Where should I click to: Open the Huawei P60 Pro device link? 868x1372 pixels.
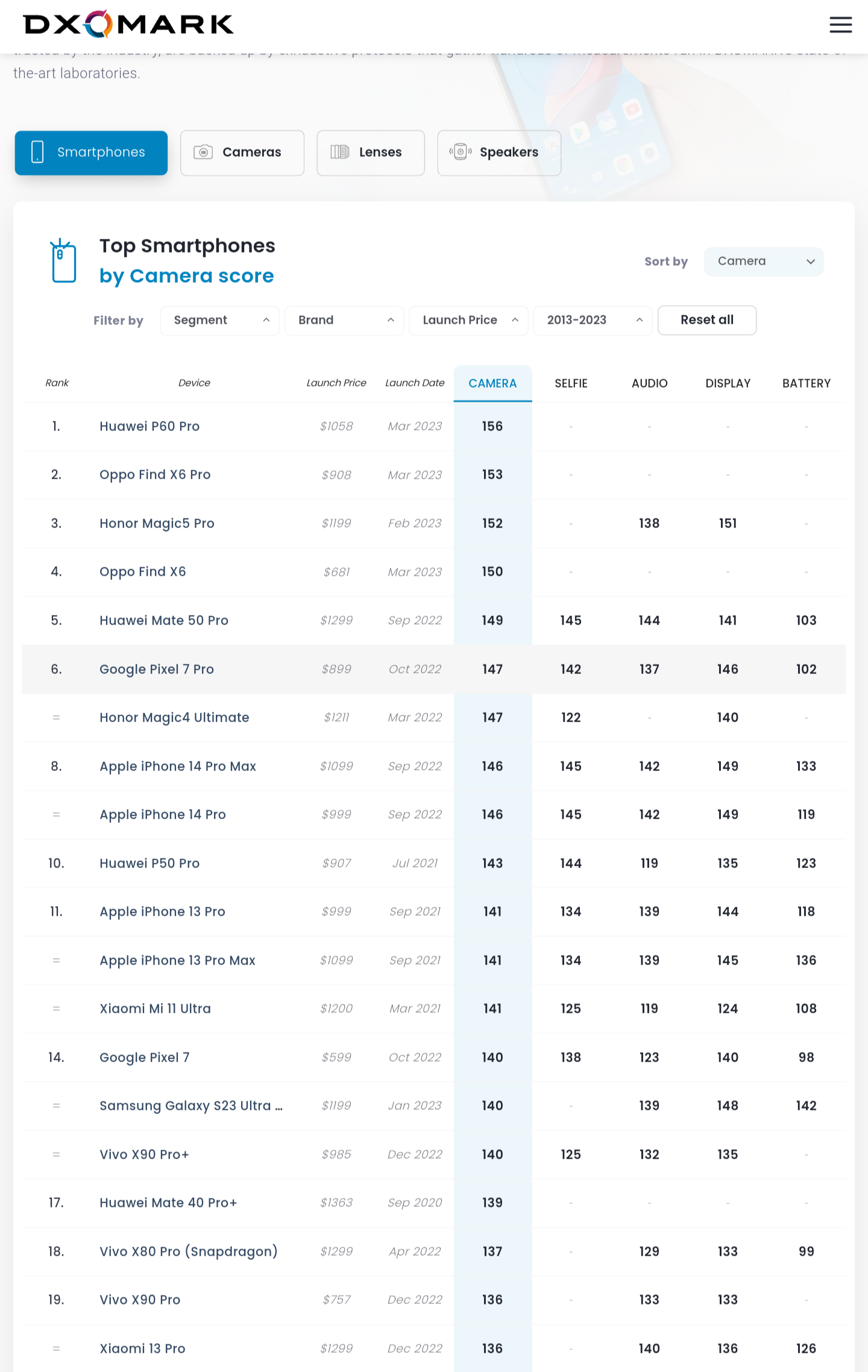tap(149, 426)
